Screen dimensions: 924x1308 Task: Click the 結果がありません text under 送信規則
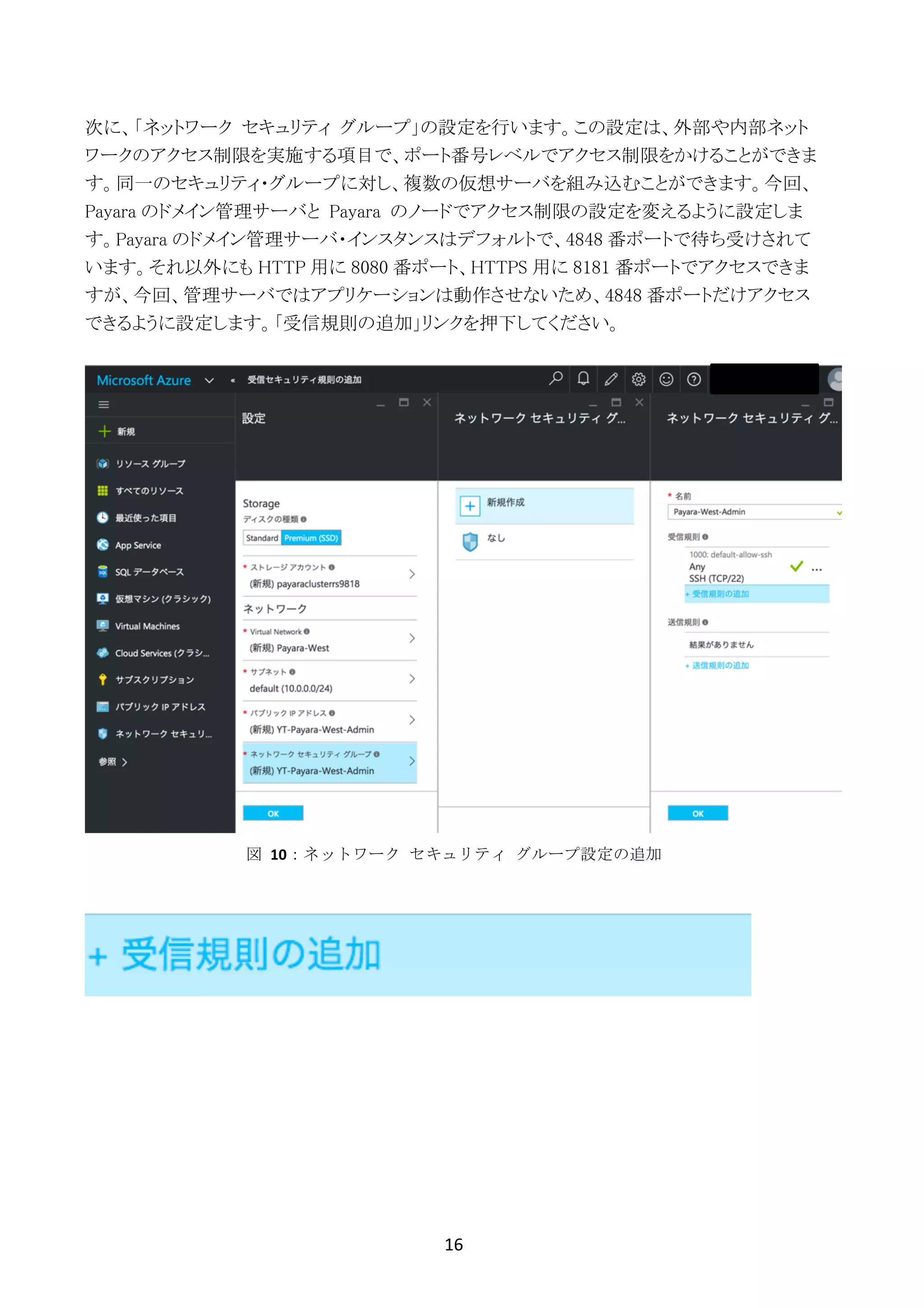point(721,645)
